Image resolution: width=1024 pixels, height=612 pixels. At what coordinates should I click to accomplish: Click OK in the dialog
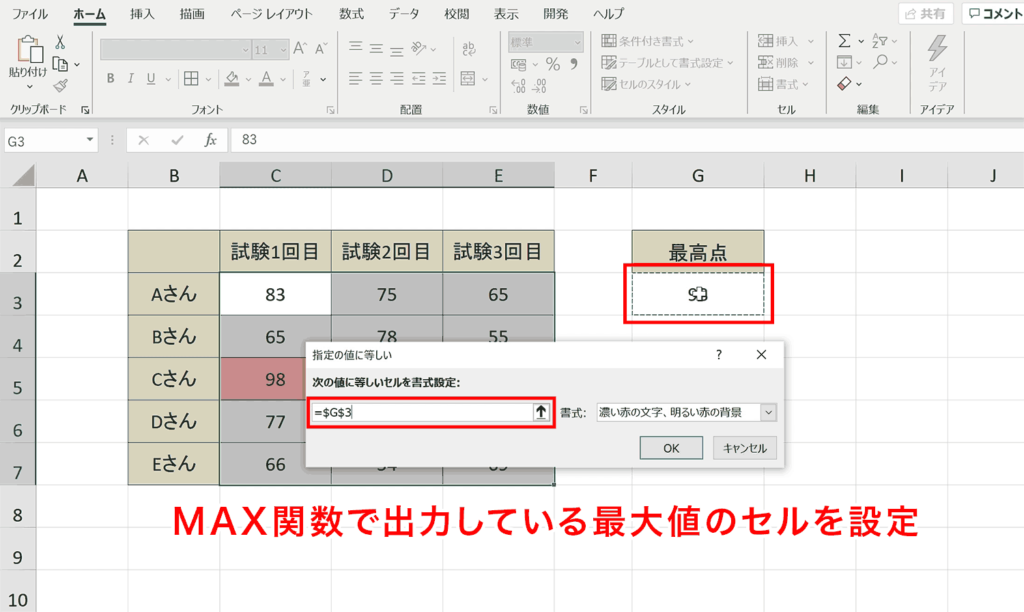click(x=671, y=448)
